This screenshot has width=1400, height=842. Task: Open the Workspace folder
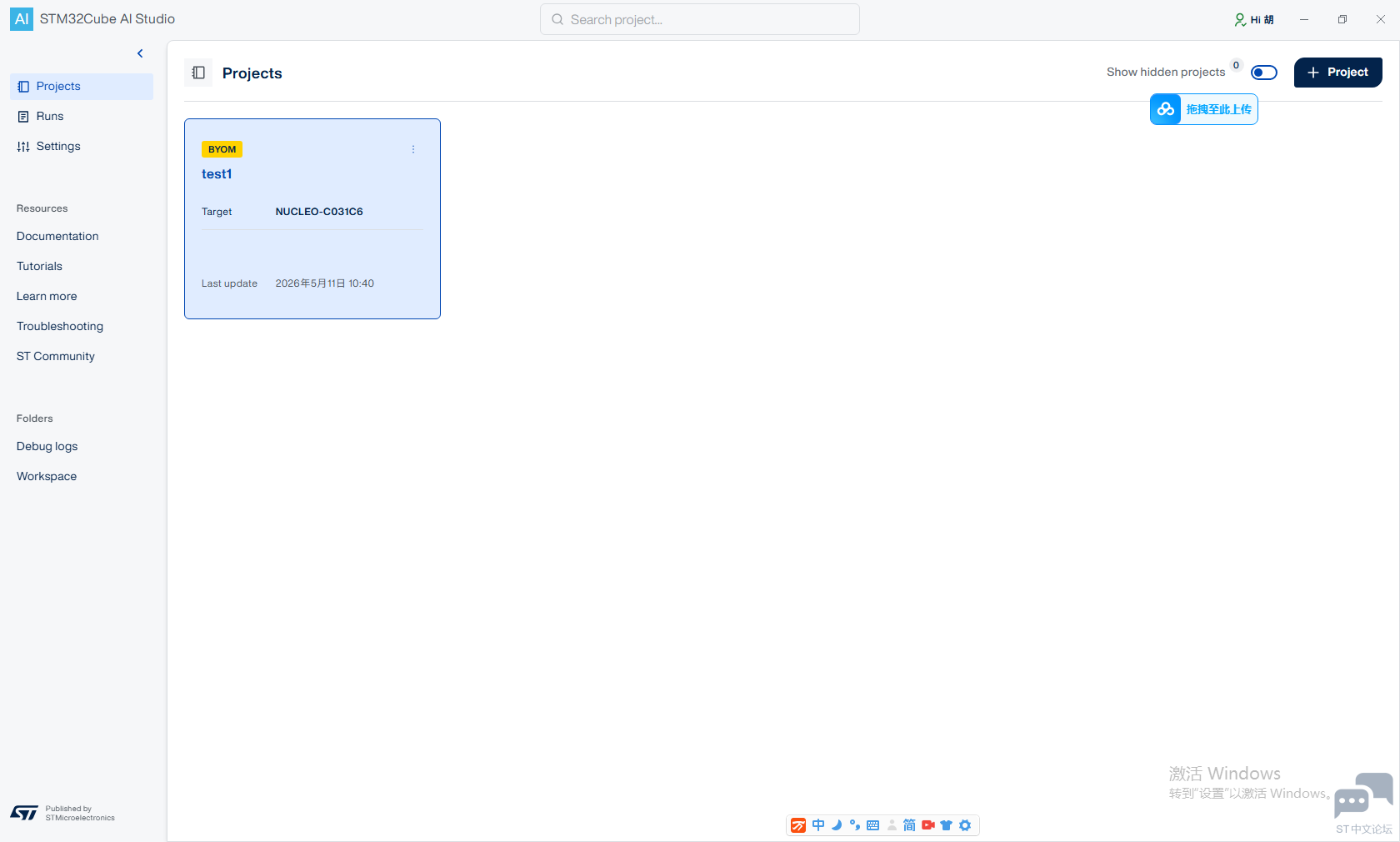coord(47,477)
